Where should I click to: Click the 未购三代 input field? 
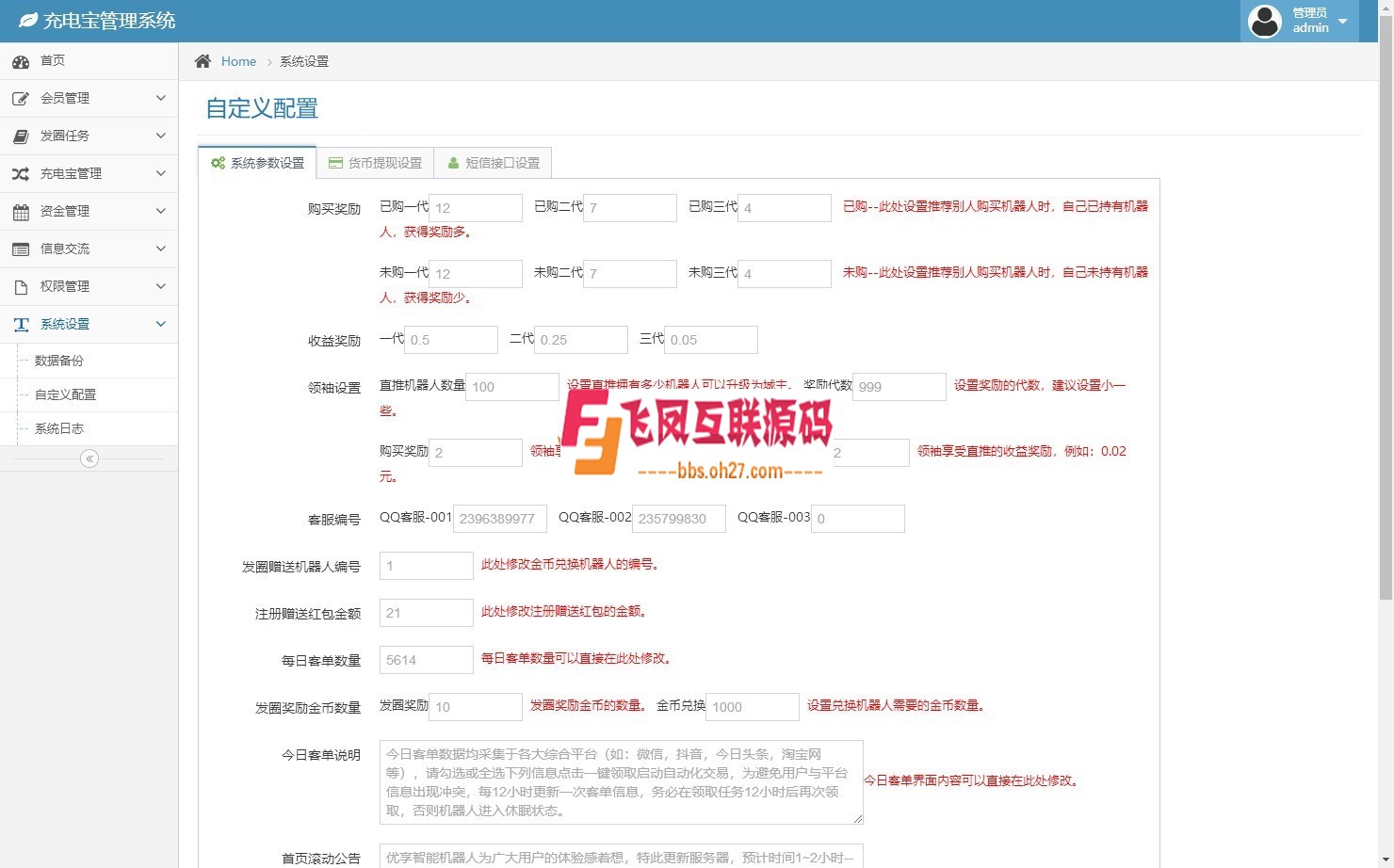(785, 274)
